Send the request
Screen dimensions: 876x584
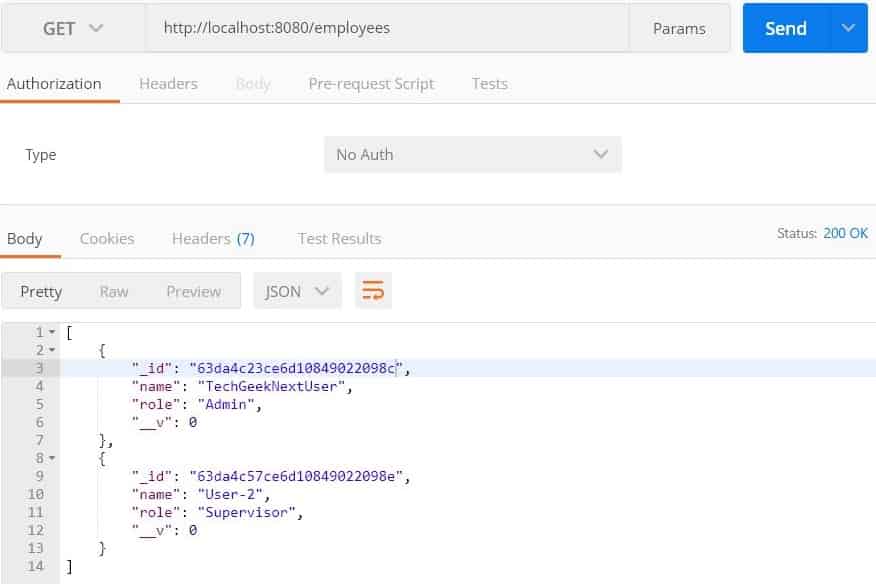click(785, 28)
